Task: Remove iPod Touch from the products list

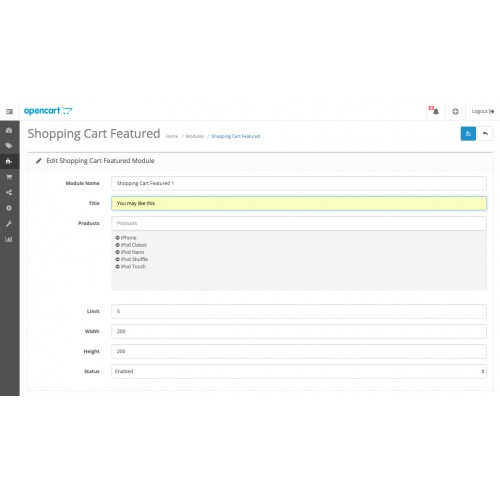Action: point(117,267)
